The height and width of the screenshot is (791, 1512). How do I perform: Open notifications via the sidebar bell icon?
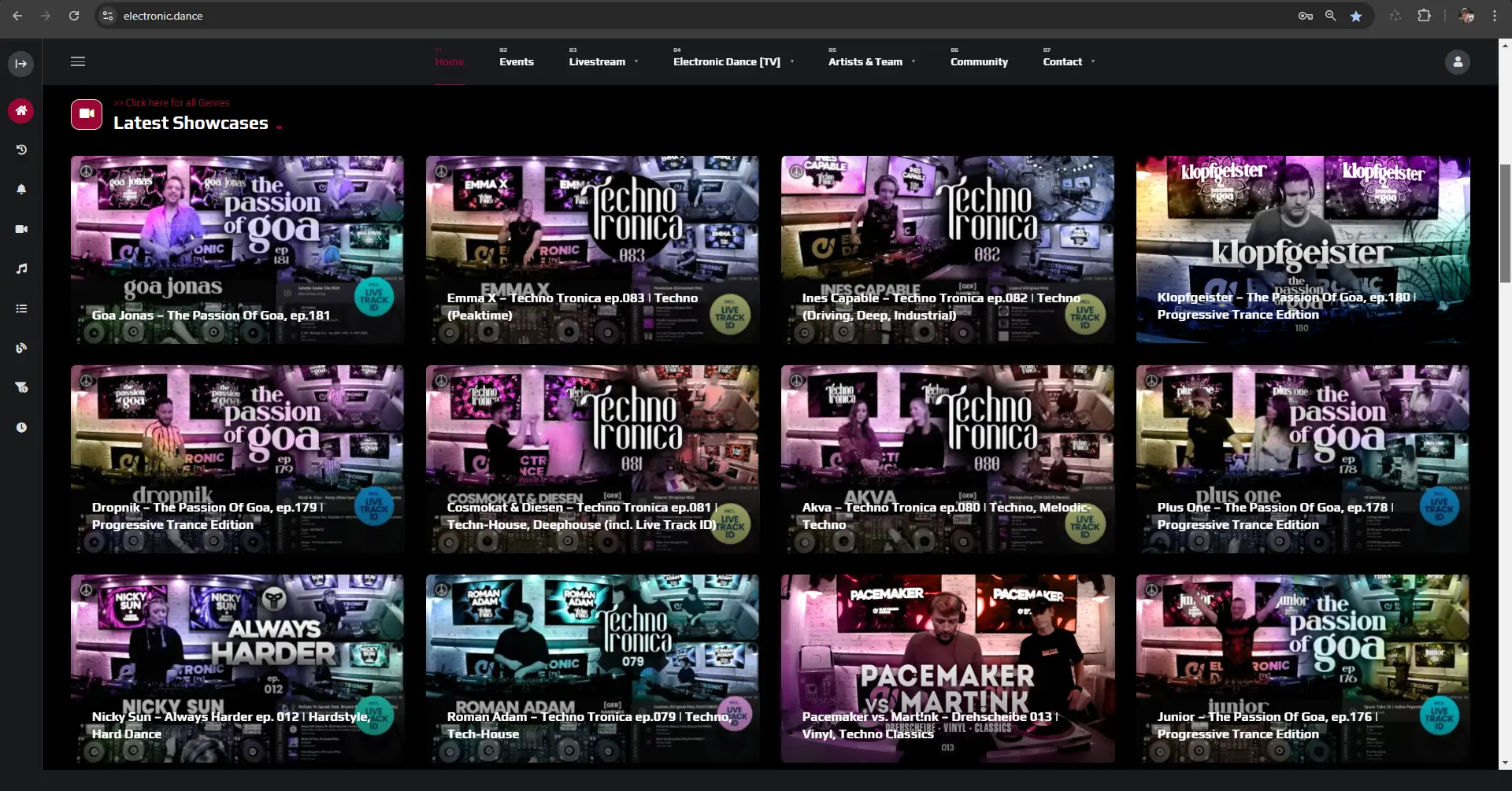(21, 189)
